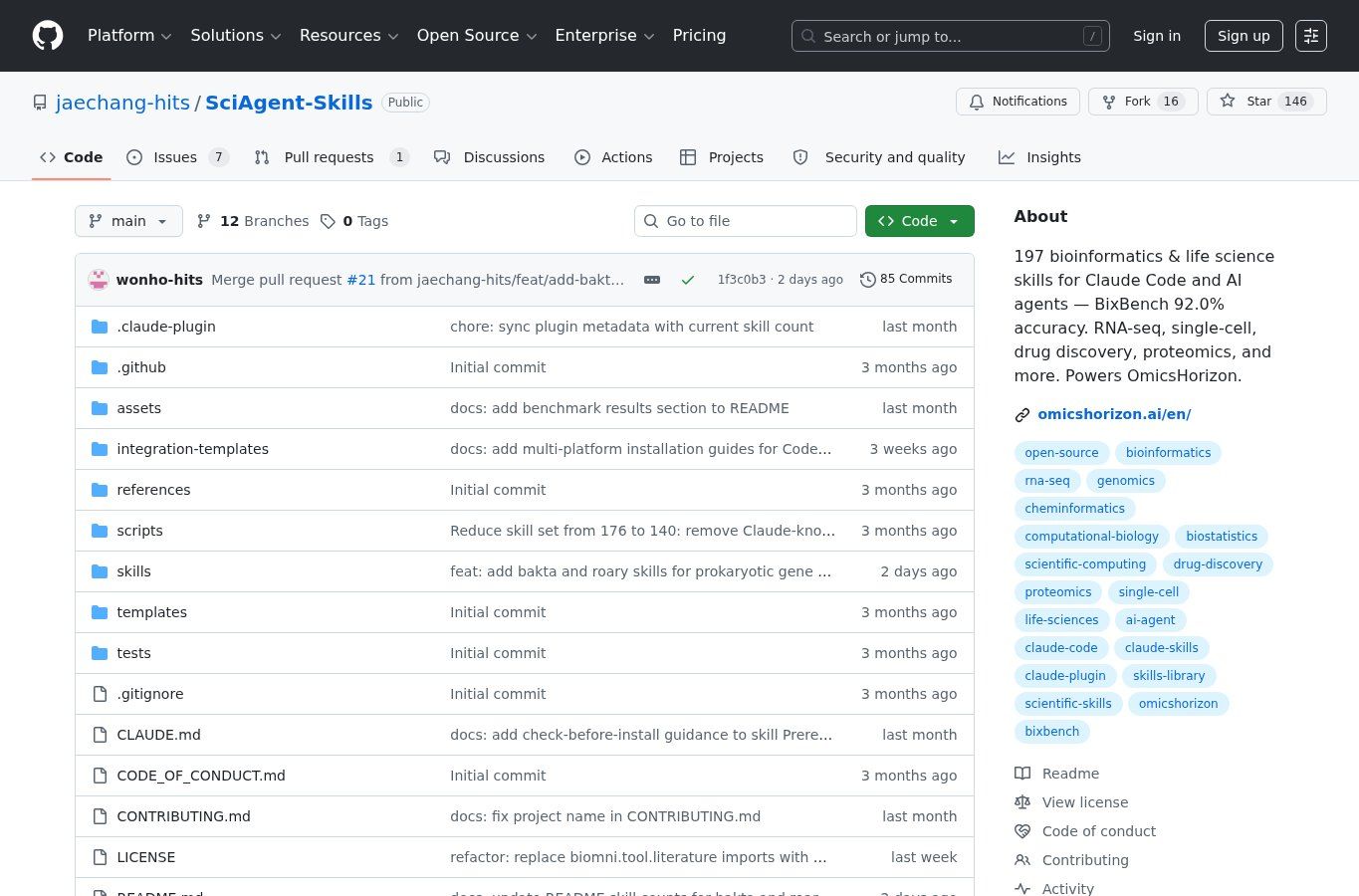Click the link icon beside omicshorizon.ai
The height and width of the screenshot is (896, 1359).
click(x=1022, y=415)
